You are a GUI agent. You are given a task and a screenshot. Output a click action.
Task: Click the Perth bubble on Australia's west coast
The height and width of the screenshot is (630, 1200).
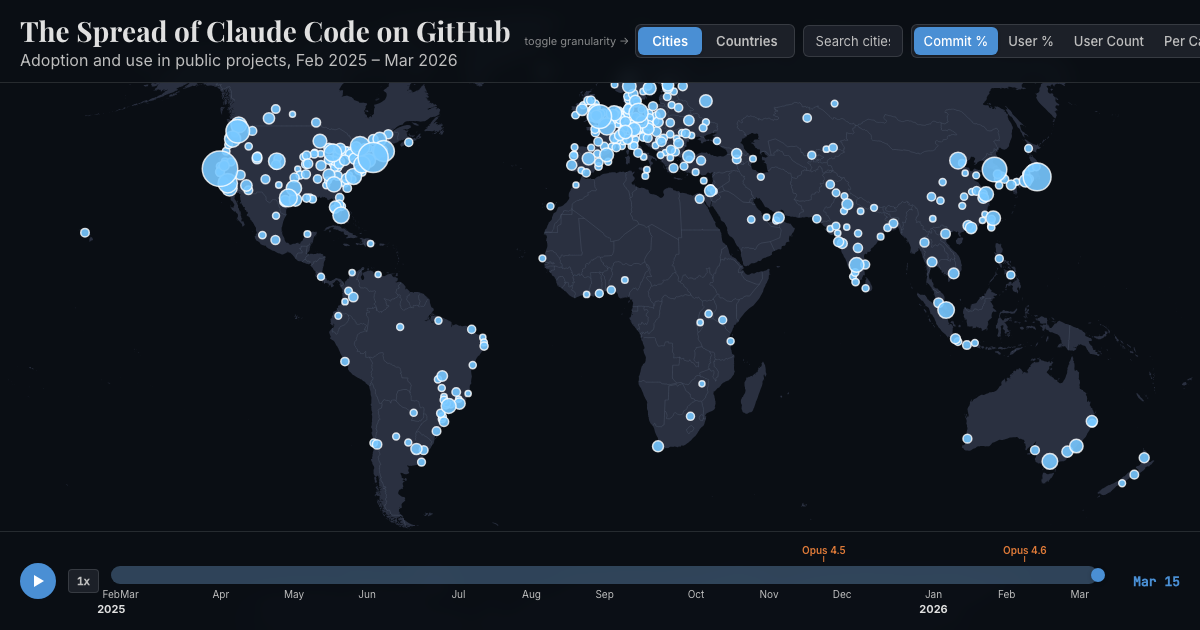967,438
